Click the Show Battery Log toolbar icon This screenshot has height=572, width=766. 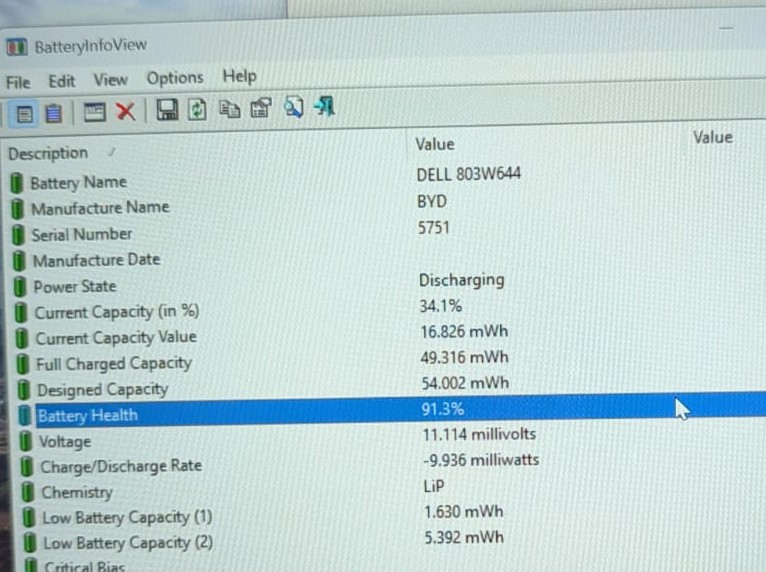[x=54, y=114]
